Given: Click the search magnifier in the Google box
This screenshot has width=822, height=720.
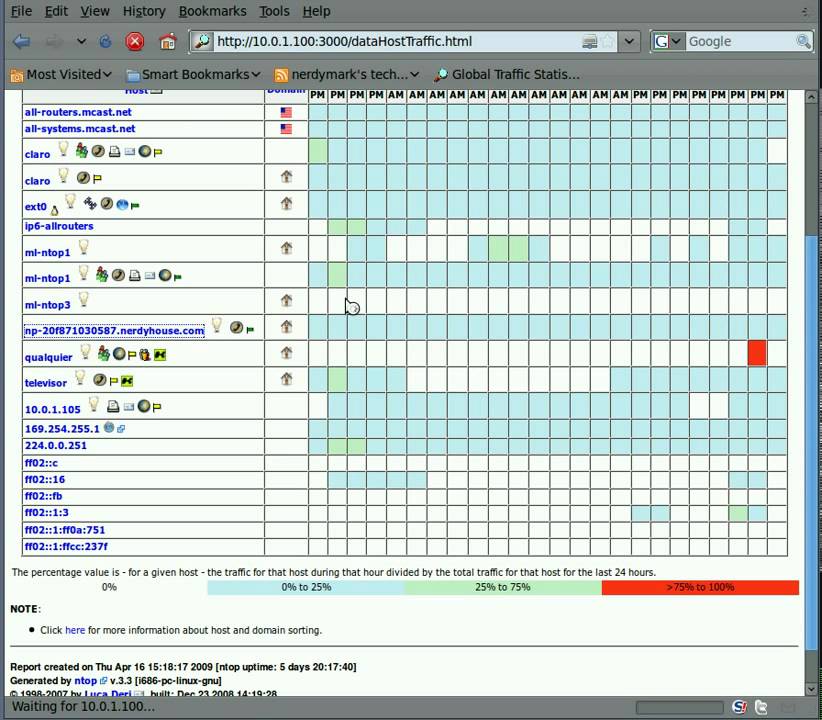Looking at the screenshot, I should click(x=803, y=41).
